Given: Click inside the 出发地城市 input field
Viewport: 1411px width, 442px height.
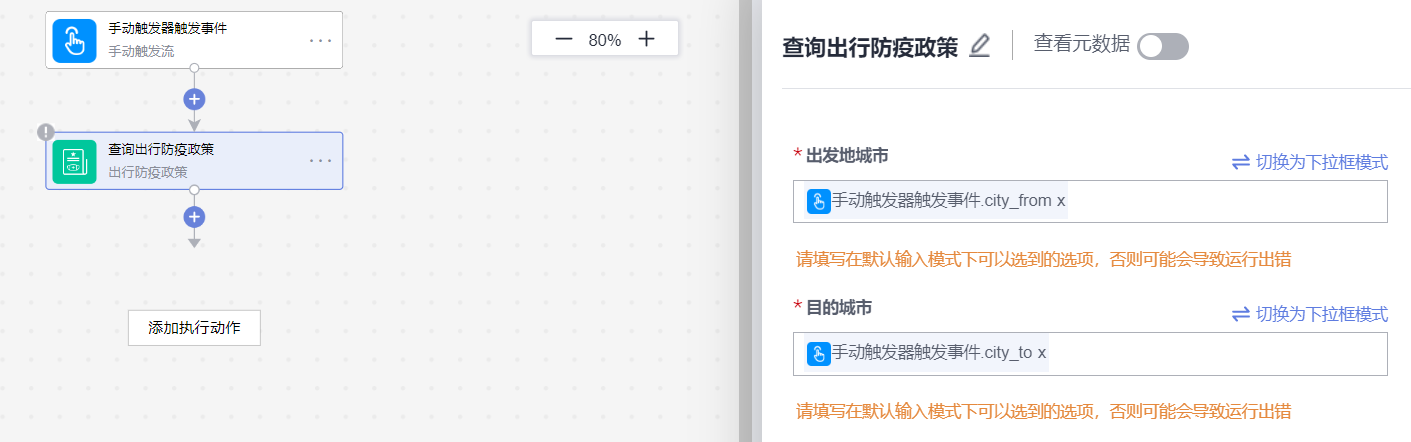Looking at the screenshot, I should click(x=1220, y=202).
